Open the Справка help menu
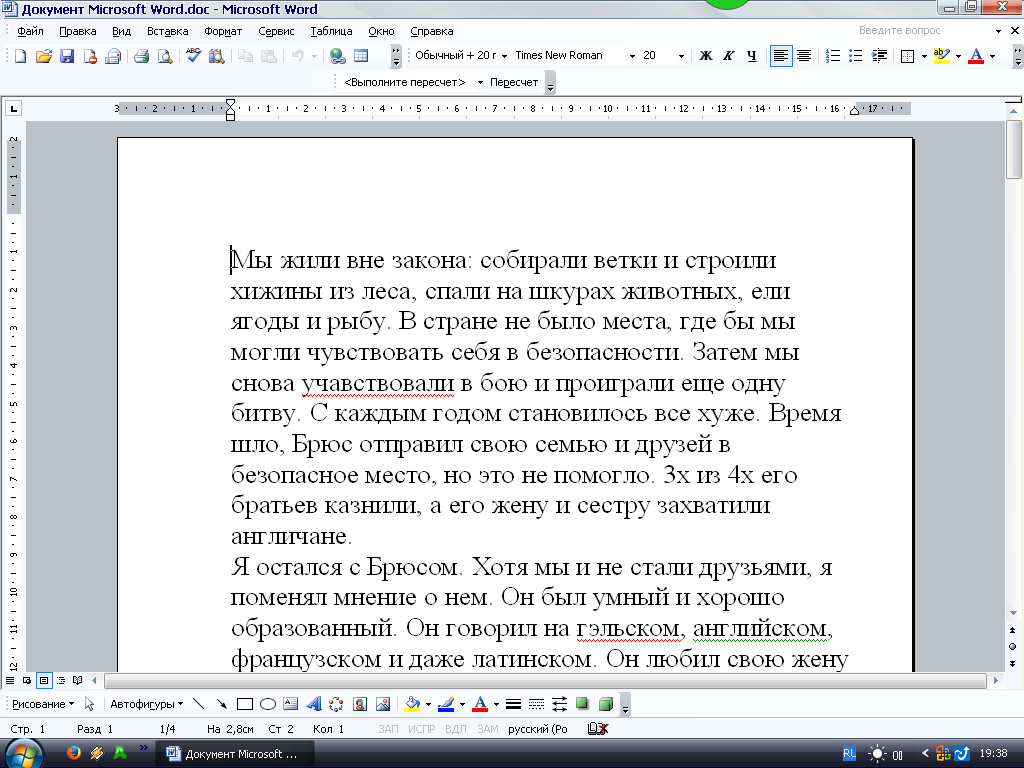Viewport: 1024px width, 768px height. [432, 31]
